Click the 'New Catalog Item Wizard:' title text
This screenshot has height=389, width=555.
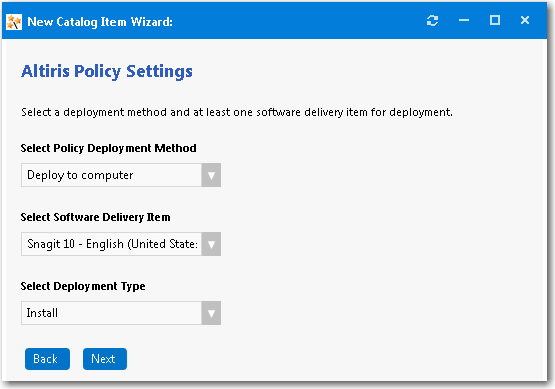pos(100,22)
